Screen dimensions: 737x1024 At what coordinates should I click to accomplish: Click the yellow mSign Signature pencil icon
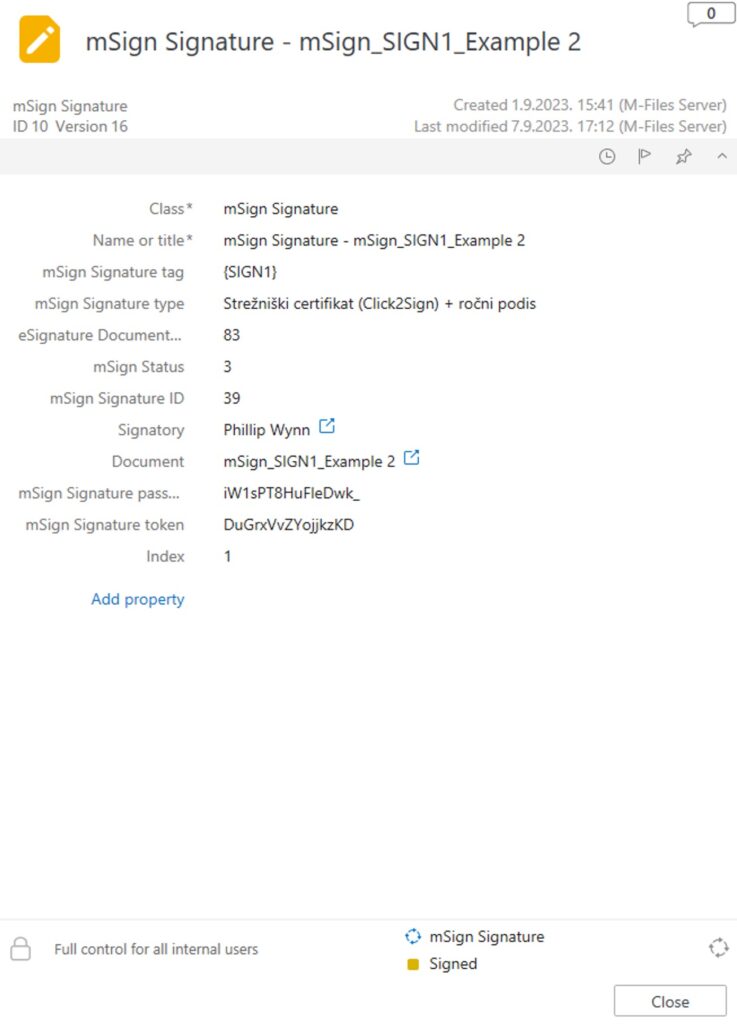pyautogui.click(x=39, y=39)
